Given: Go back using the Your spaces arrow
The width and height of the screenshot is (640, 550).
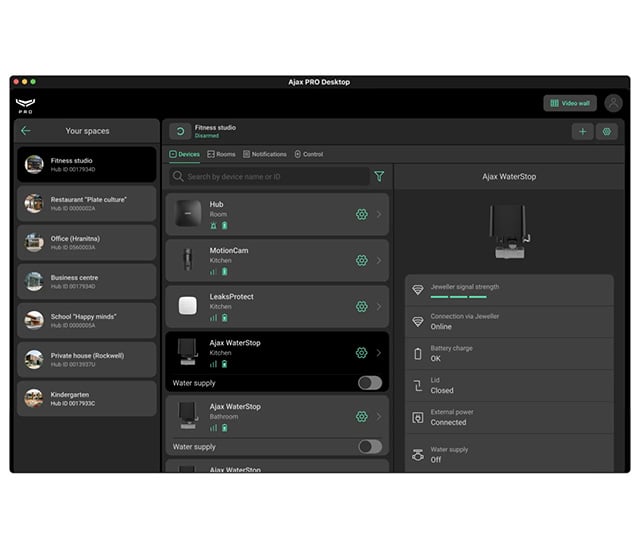Looking at the screenshot, I should tap(26, 131).
